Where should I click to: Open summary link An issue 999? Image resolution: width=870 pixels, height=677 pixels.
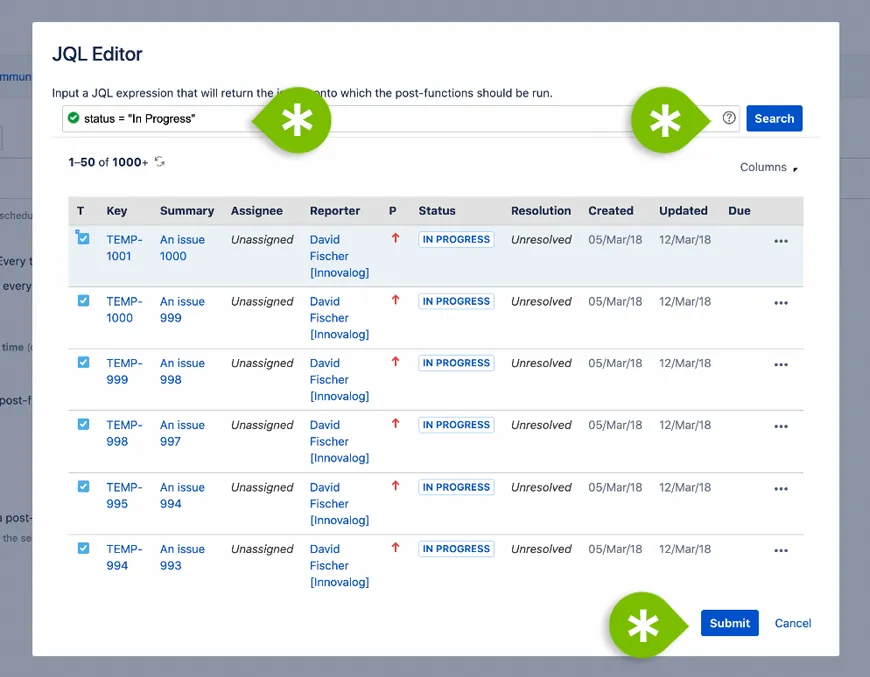[x=182, y=309]
